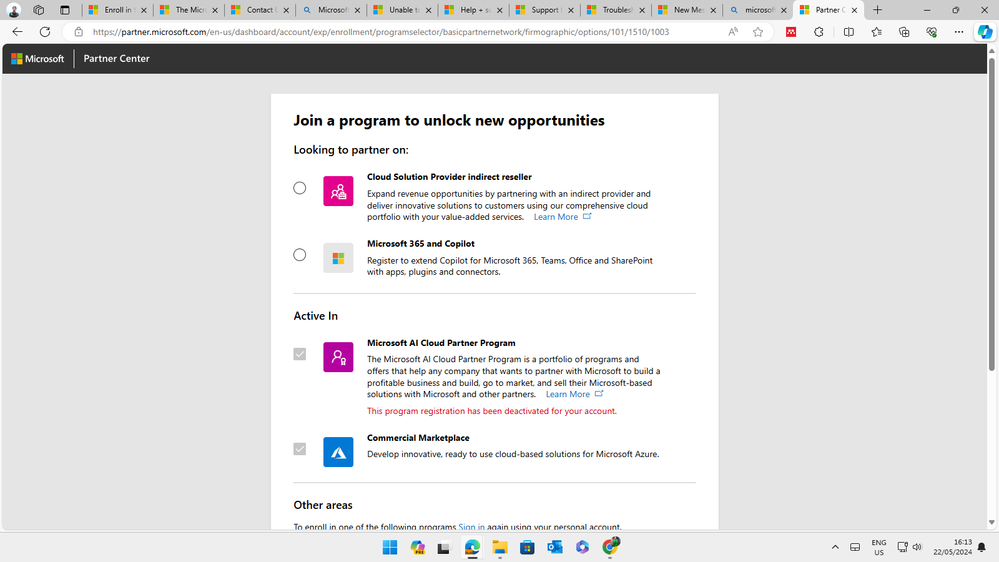Open Microsoft Edge from taskbar
This screenshot has height=562, width=999.
[472, 547]
